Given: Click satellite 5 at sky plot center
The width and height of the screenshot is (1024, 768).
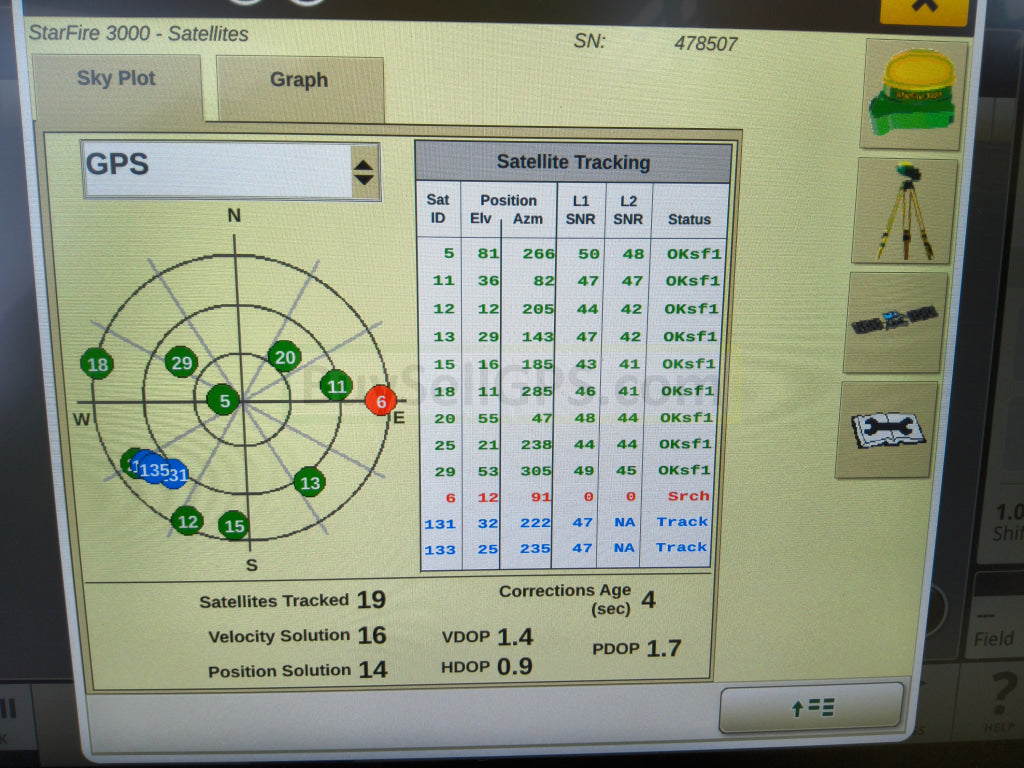Looking at the screenshot, I should click(224, 401).
